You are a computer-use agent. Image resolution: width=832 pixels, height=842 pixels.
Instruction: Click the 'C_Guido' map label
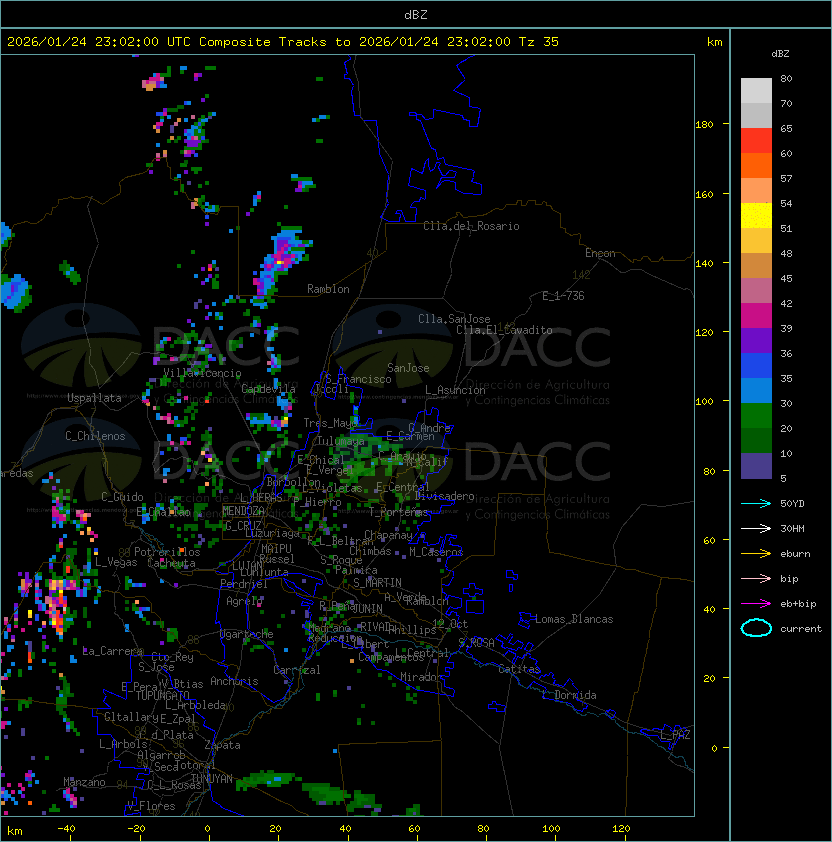pos(122,497)
